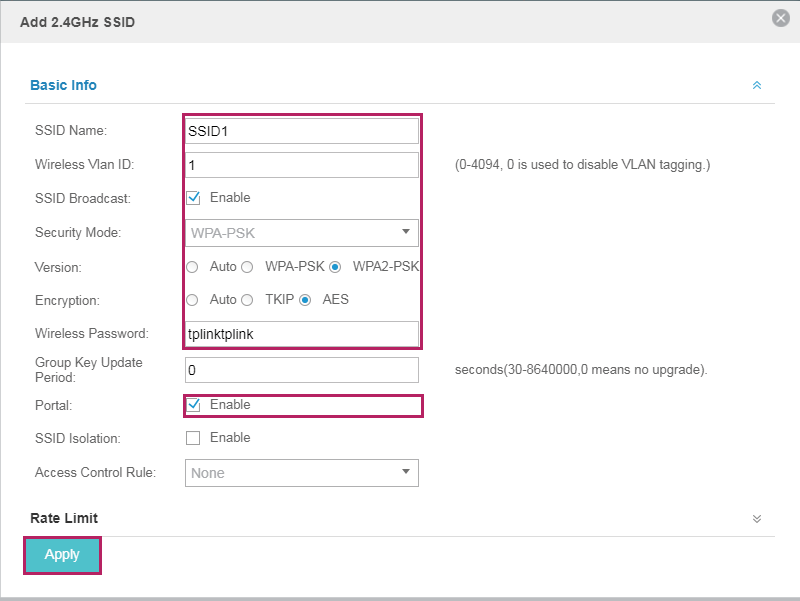Click the Rate Limit section header
The height and width of the screenshot is (601, 800).
coord(64,518)
